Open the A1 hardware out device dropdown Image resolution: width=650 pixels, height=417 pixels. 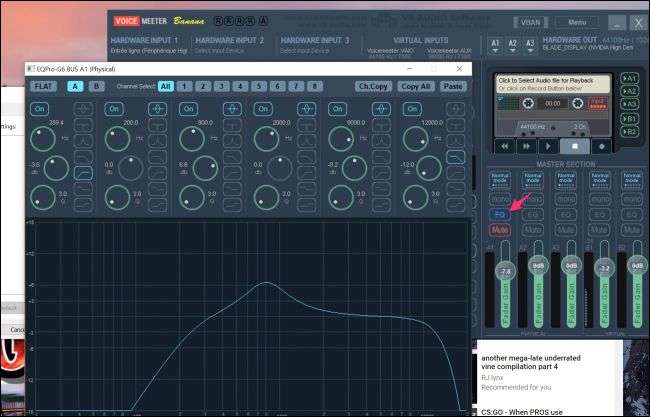coord(496,43)
